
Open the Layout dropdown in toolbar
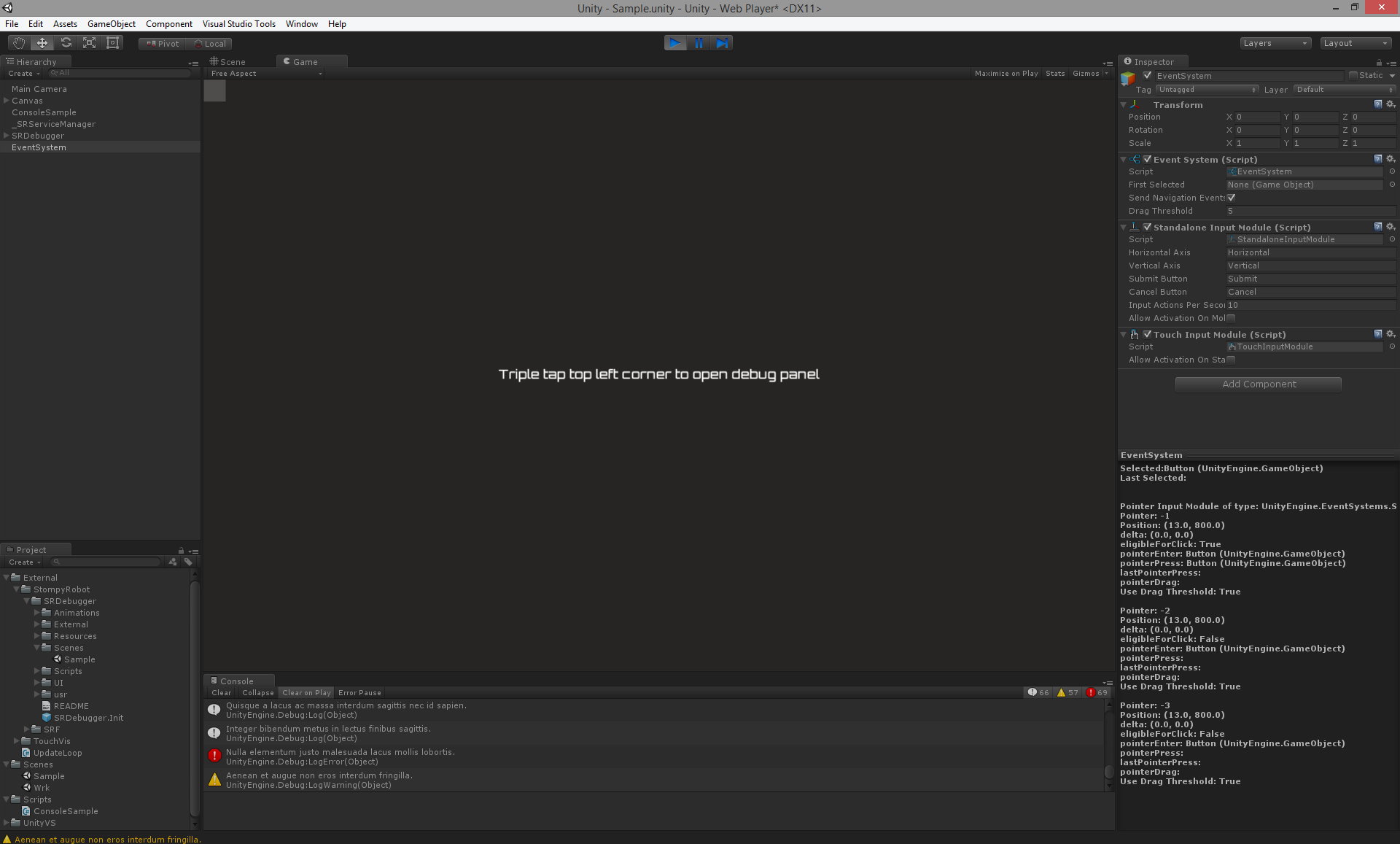1356,43
